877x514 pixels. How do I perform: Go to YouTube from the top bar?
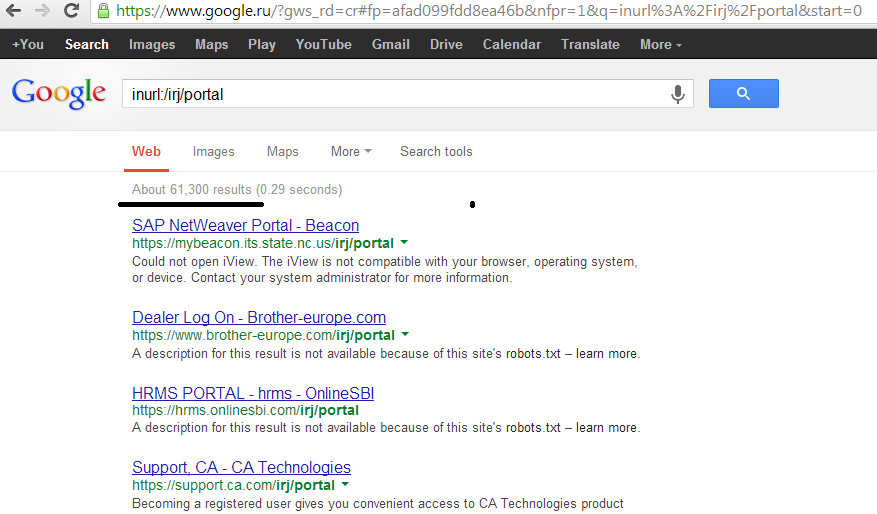coord(323,45)
